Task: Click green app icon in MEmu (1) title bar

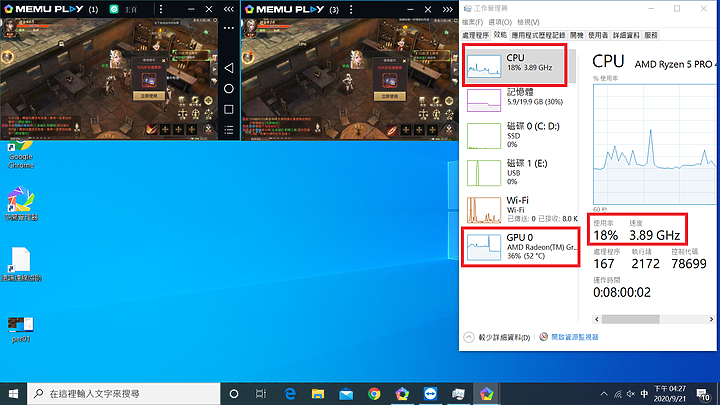Action: 114,9
